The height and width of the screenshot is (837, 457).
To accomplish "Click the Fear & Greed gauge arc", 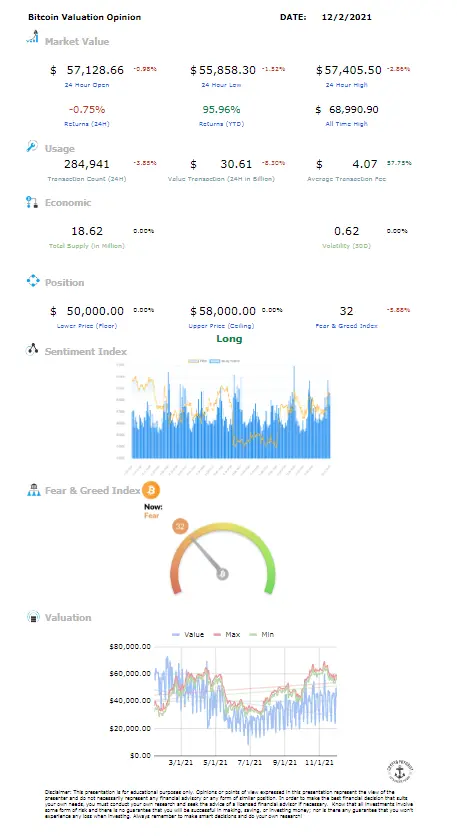I will click(x=223, y=558).
